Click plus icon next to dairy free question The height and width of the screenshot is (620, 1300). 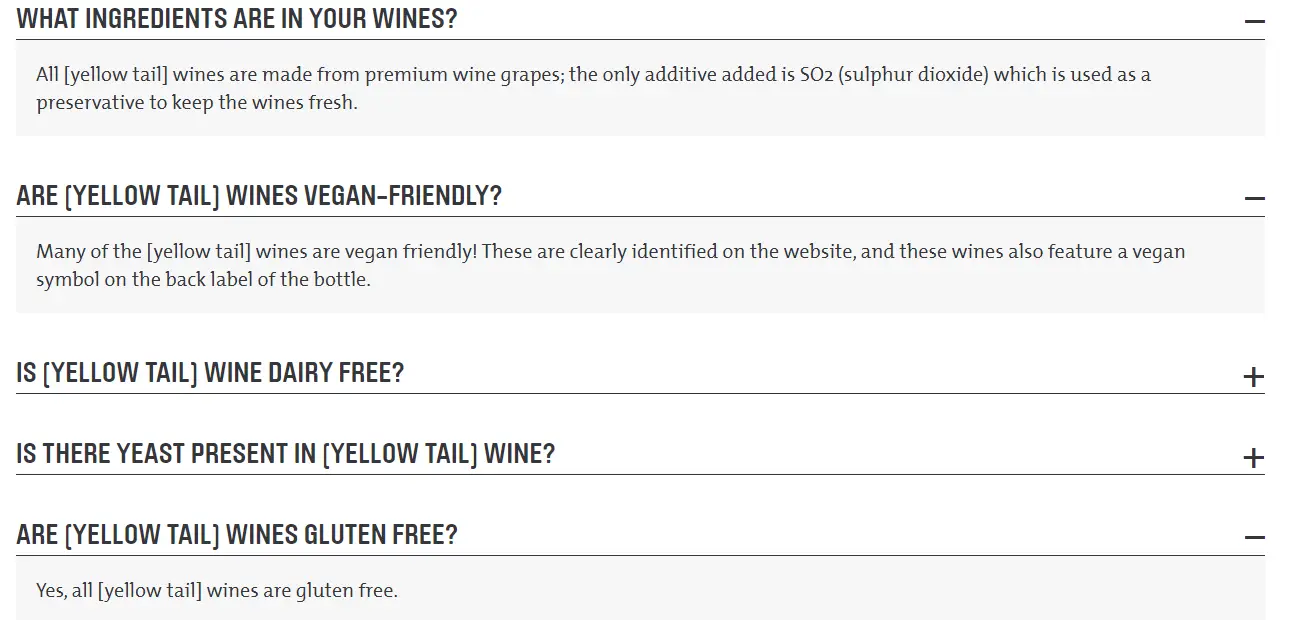click(1254, 376)
